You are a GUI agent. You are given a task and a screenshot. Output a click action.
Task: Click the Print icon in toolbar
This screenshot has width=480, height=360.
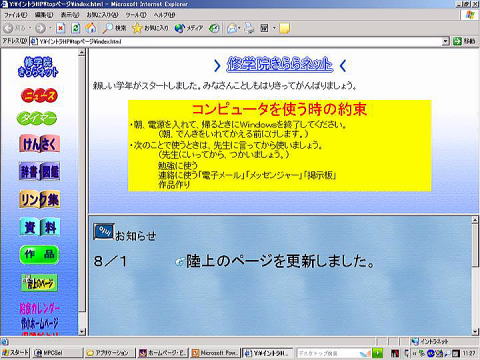coord(249,28)
